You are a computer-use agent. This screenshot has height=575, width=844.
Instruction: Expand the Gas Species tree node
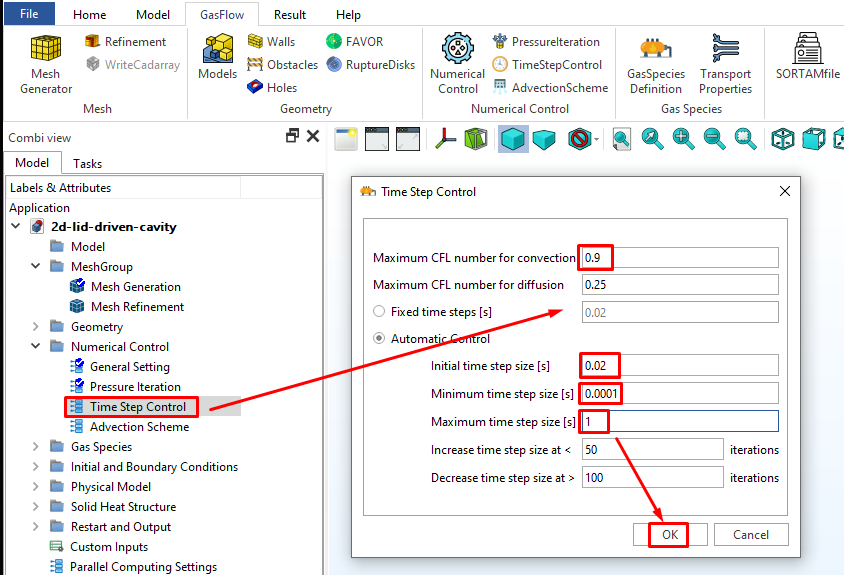point(36,447)
